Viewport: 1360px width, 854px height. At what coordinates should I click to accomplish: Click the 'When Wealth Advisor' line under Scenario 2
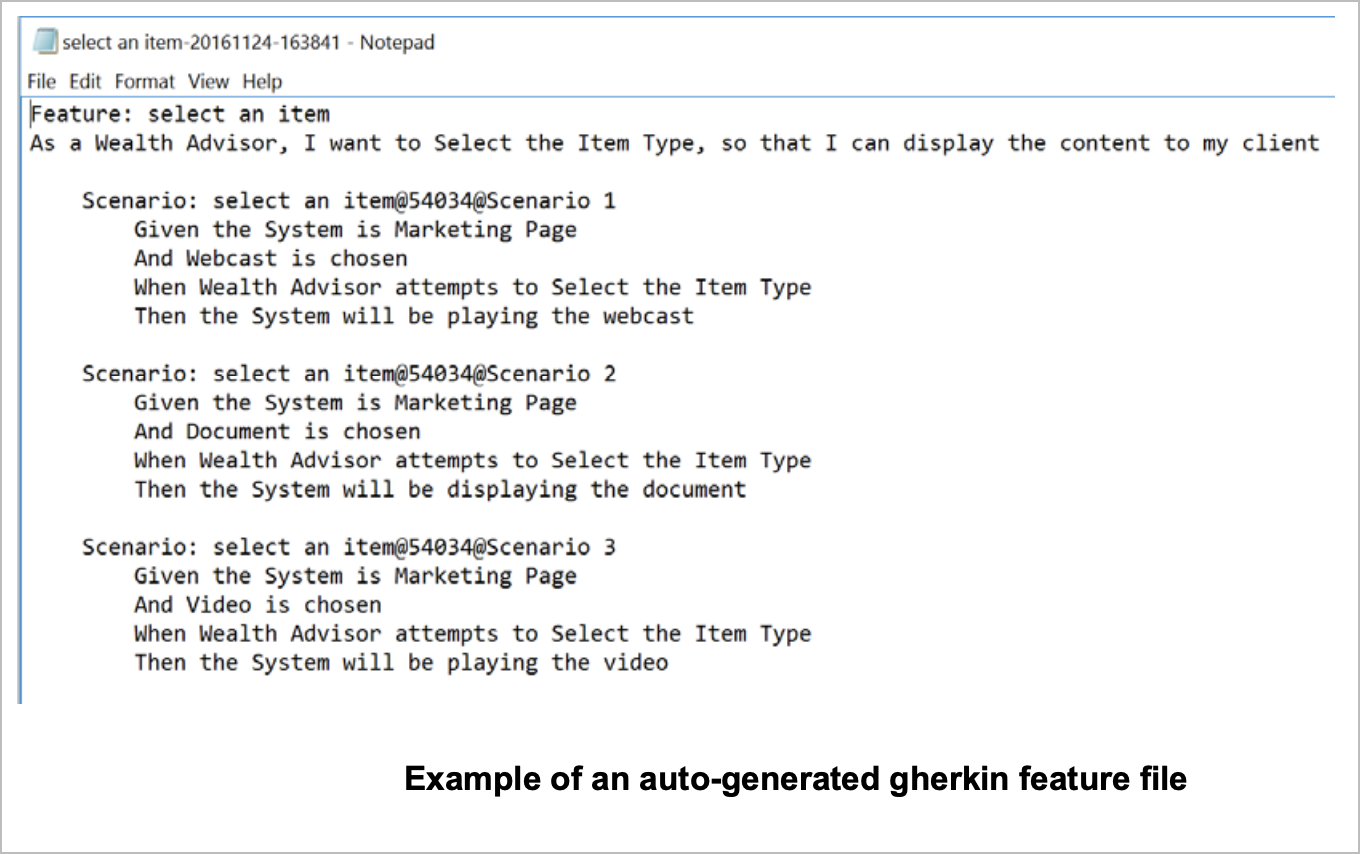(472, 461)
